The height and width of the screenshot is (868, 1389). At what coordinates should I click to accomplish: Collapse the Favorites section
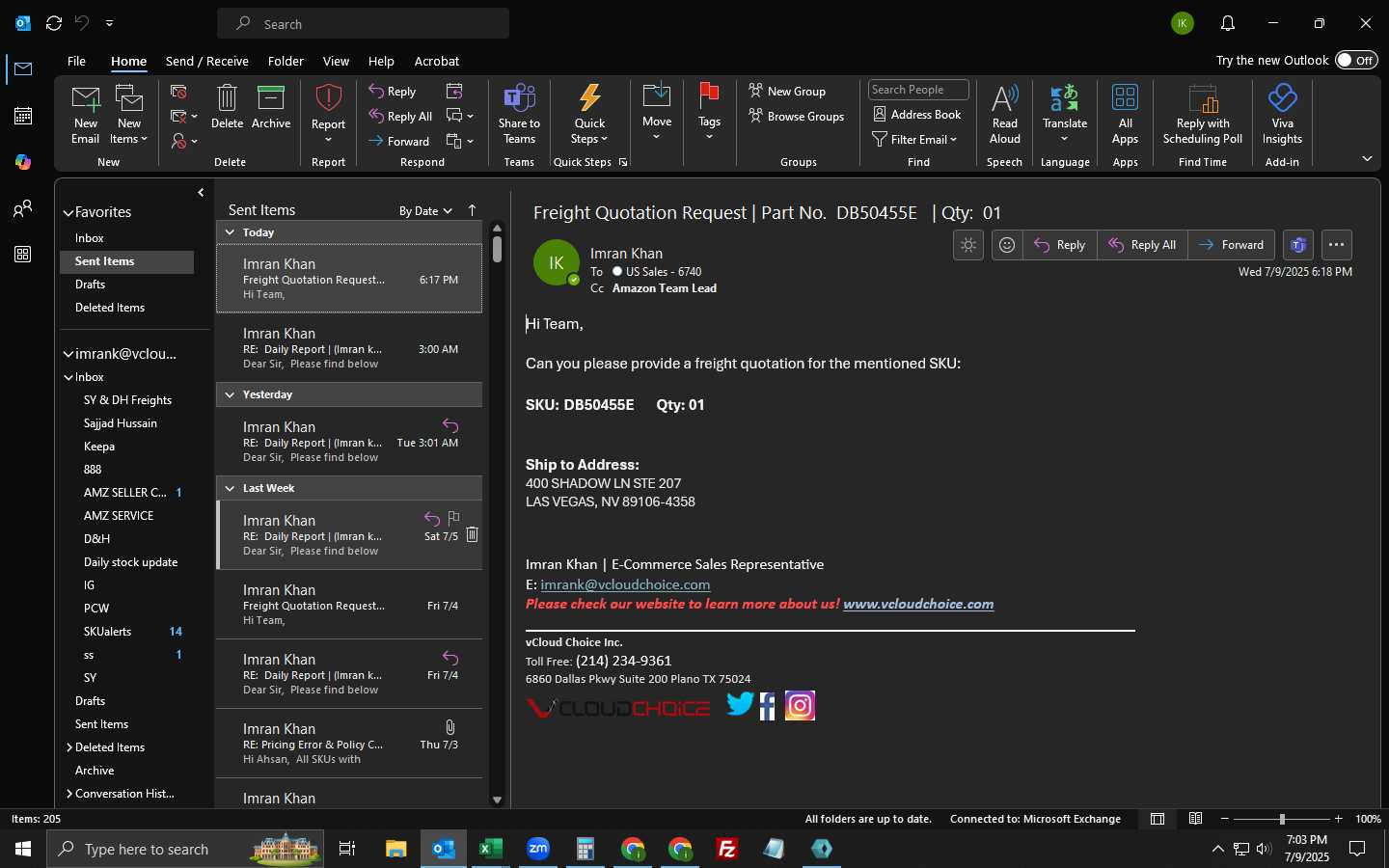point(68,212)
